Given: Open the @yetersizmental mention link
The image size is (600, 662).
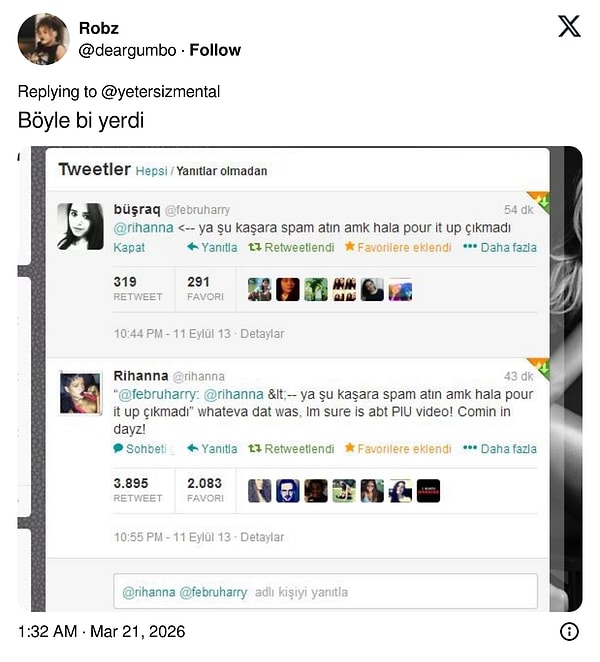Looking at the screenshot, I should [x=160, y=92].
